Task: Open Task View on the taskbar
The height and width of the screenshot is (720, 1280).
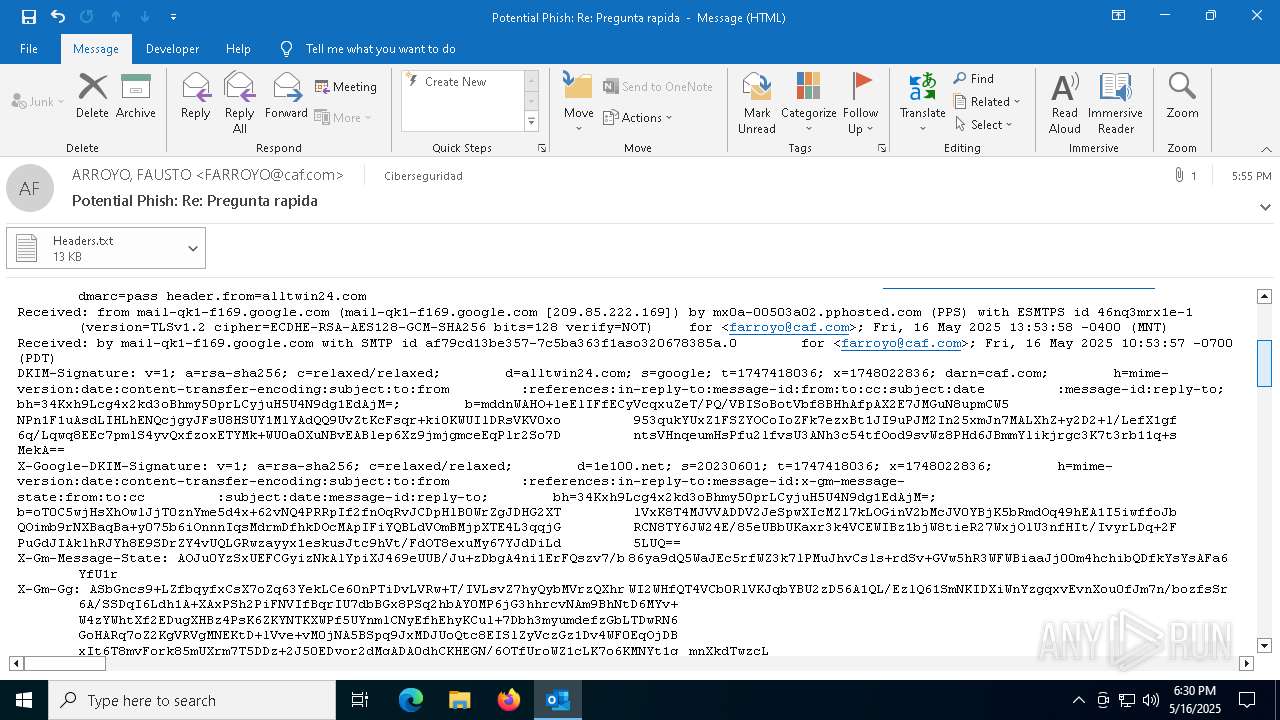Action: [x=360, y=700]
